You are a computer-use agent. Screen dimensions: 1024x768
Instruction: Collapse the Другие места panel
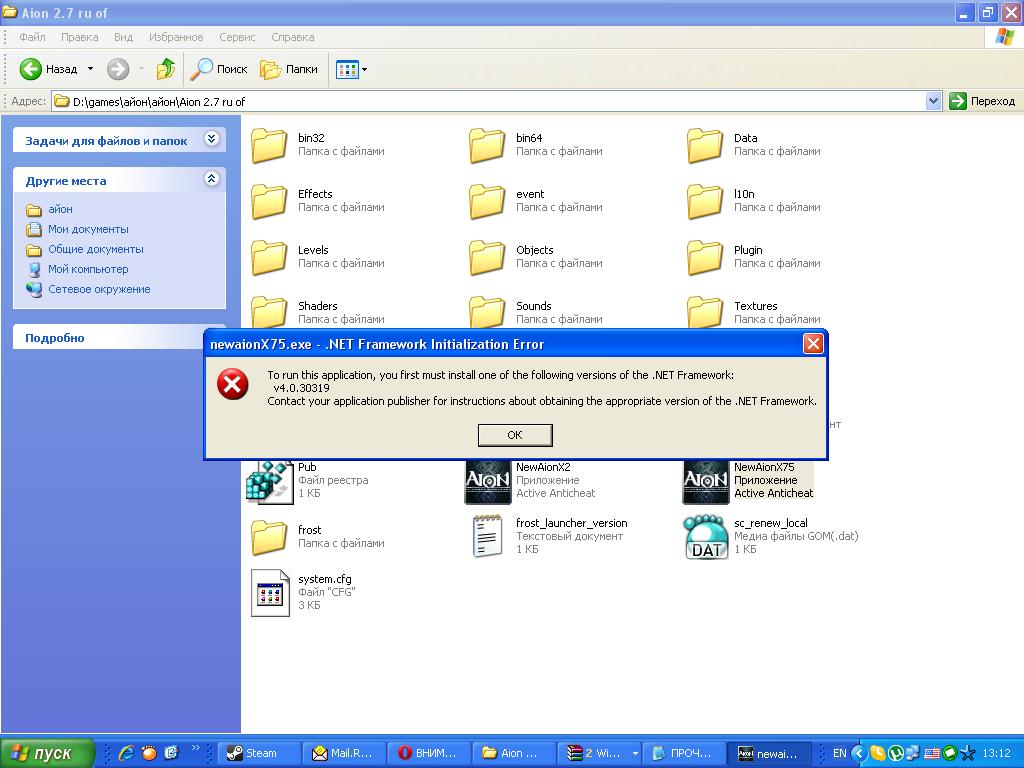(x=211, y=179)
